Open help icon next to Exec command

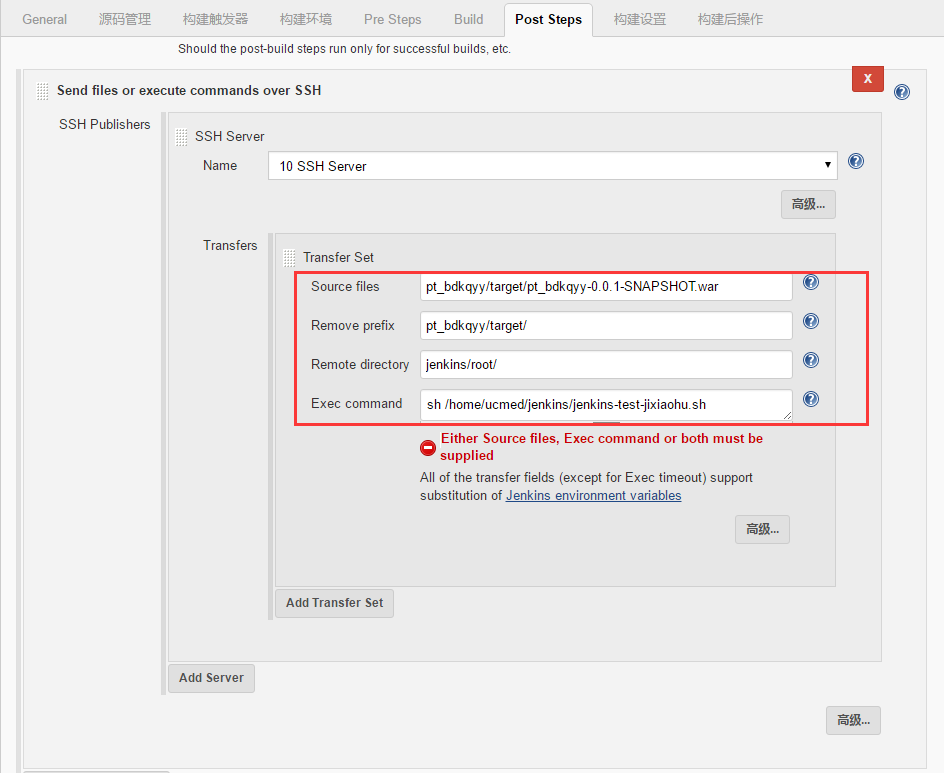(x=811, y=399)
